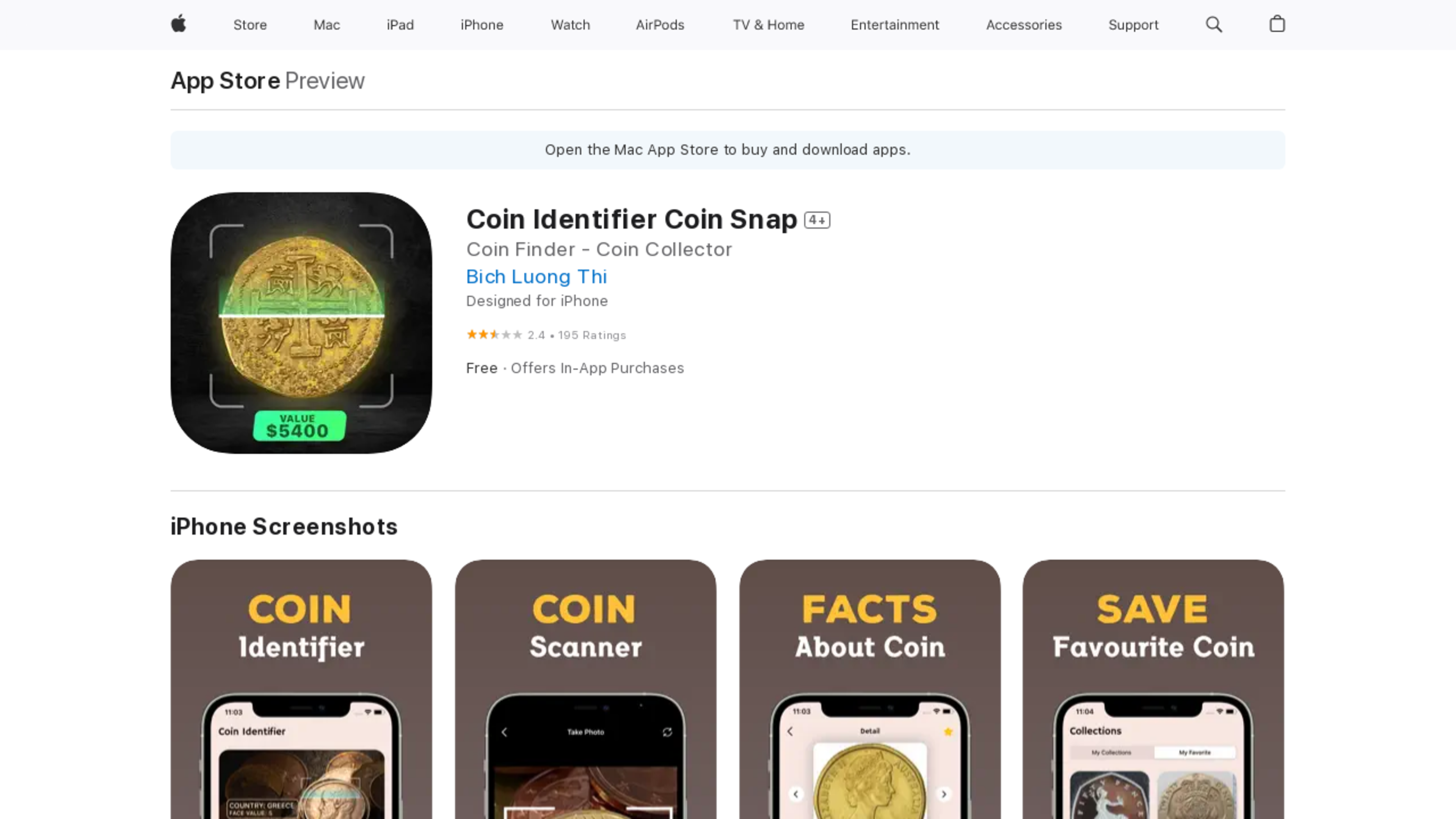This screenshot has width=1456, height=819.
Task: View the Coin Identifier screenshot thumbnail
Action: pos(301,689)
